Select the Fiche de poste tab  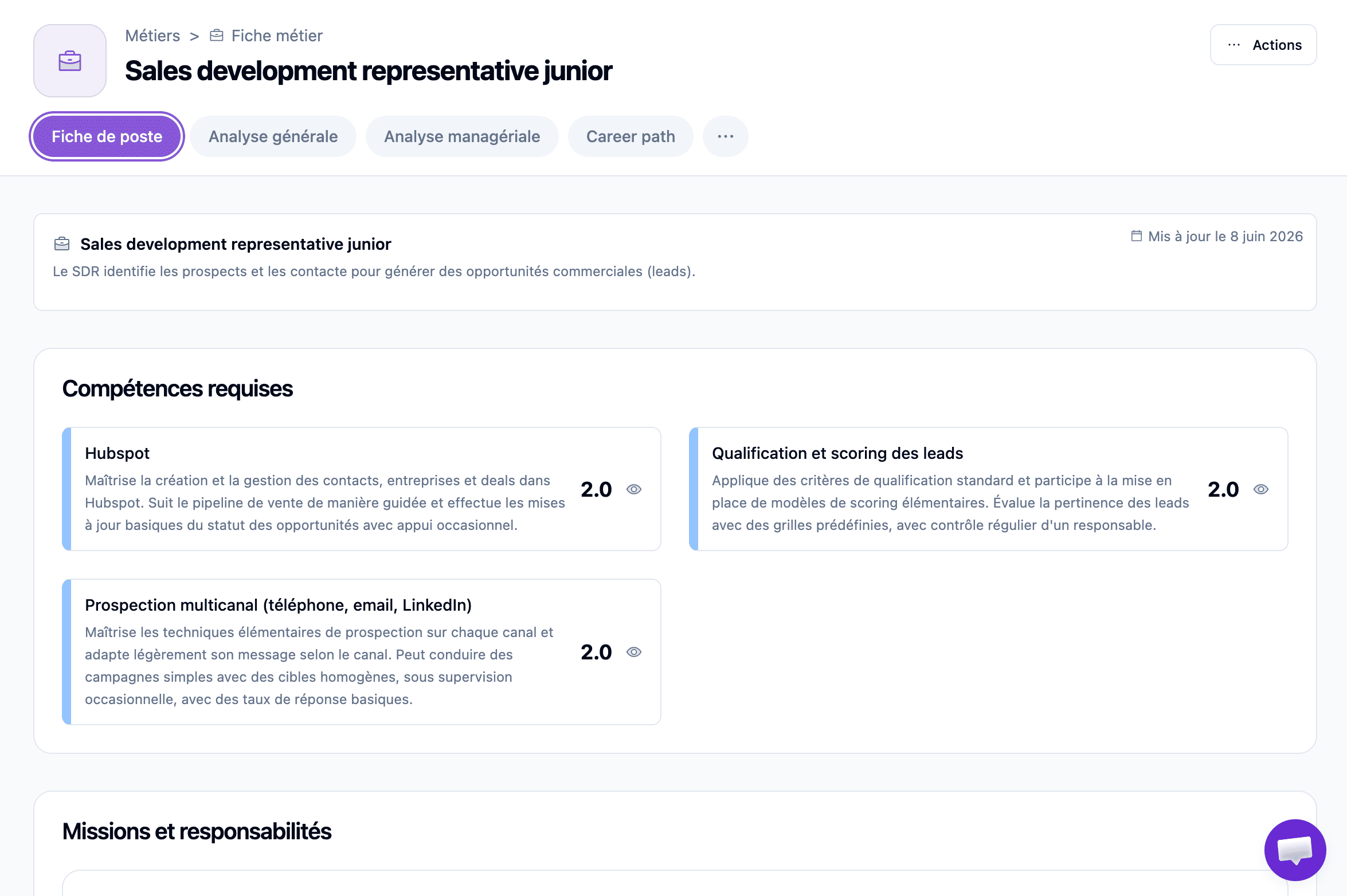[x=107, y=136]
